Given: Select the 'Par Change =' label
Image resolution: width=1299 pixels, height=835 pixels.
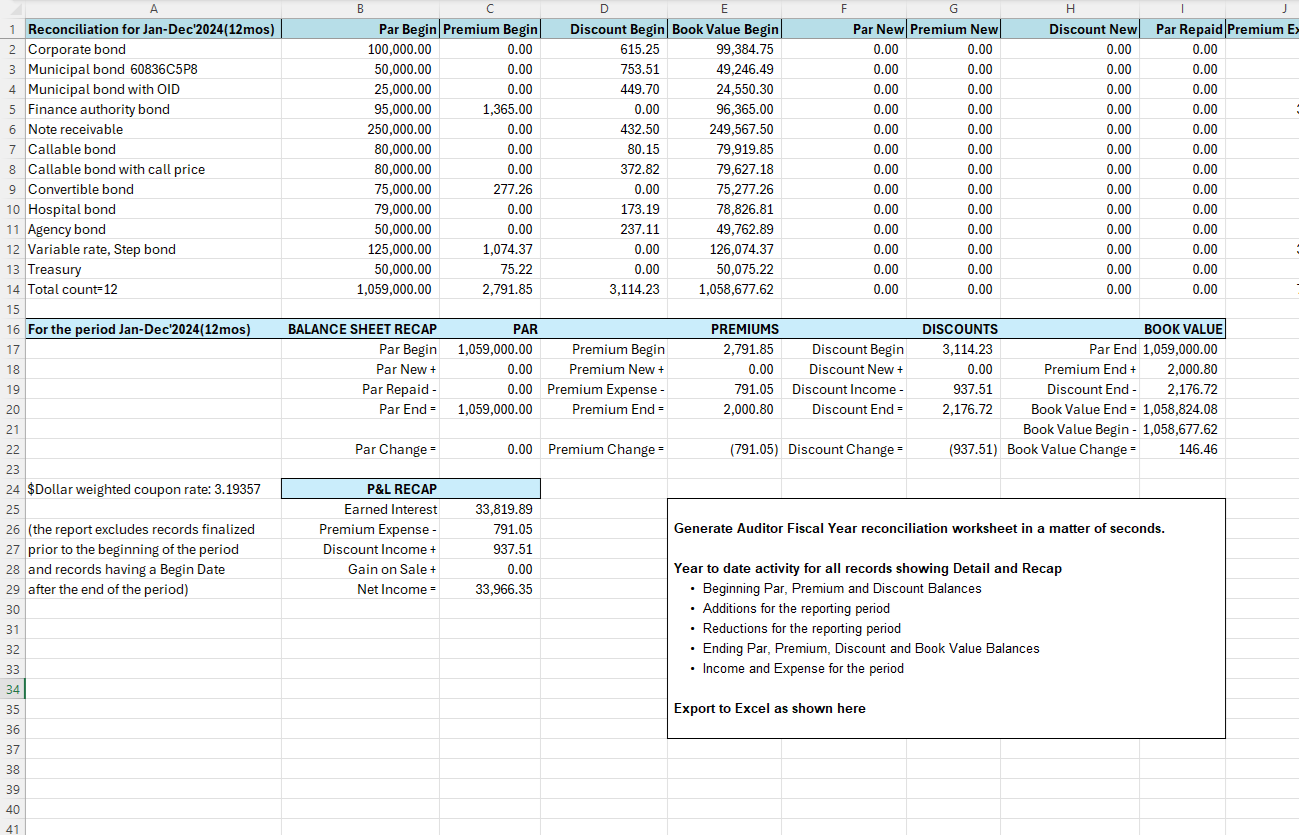Looking at the screenshot, I should coord(361,449).
